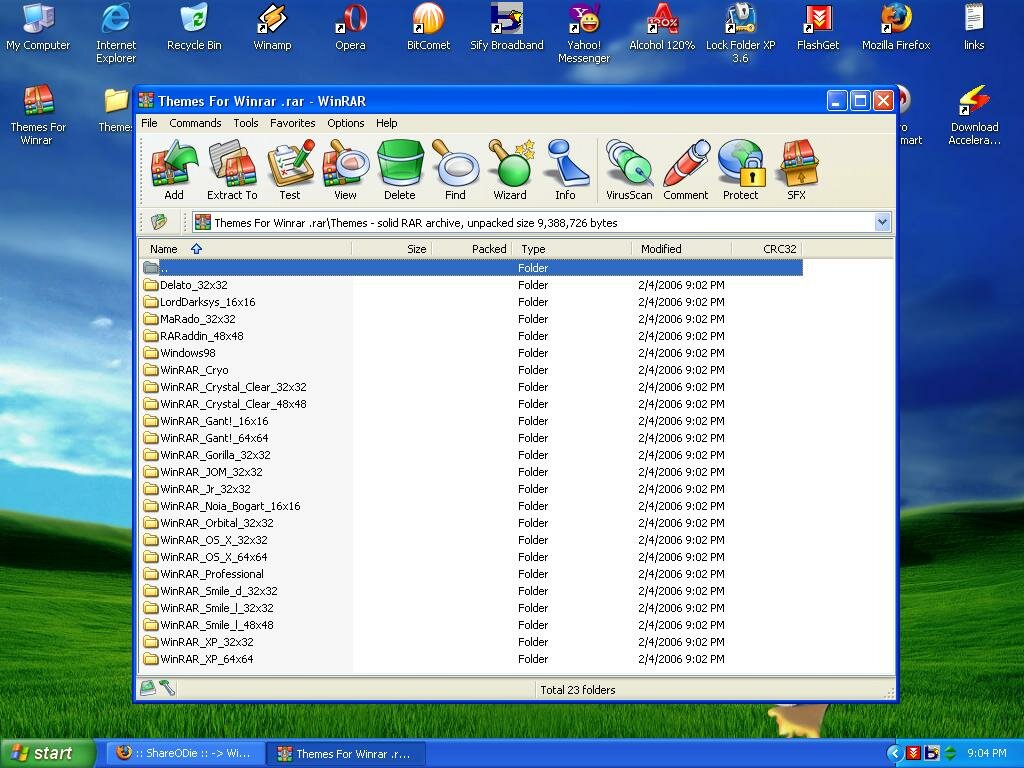Open the Commands menu
The height and width of the screenshot is (768, 1024).
[x=195, y=123]
